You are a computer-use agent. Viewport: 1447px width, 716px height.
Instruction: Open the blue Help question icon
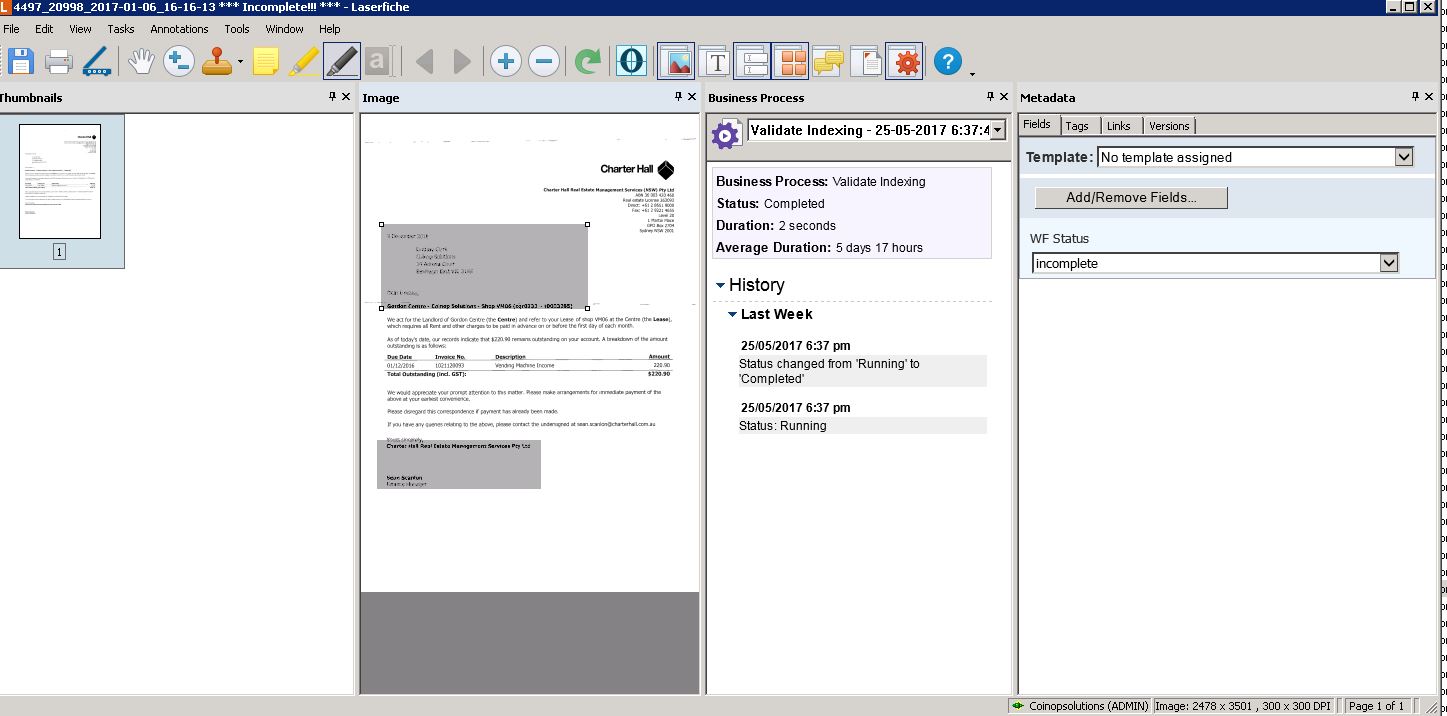point(947,62)
